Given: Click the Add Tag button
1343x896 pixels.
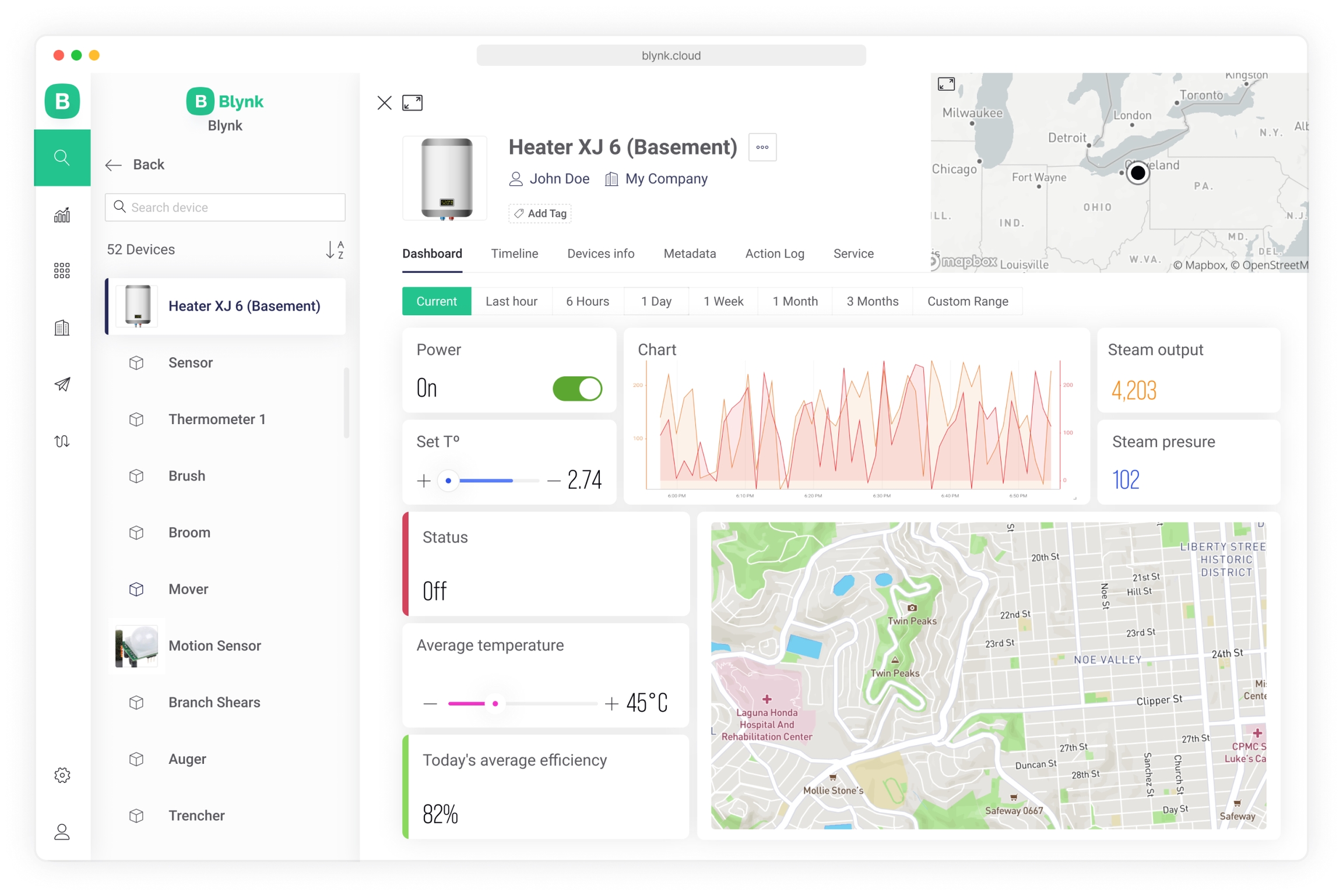Looking at the screenshot, I should click(540, 214).
